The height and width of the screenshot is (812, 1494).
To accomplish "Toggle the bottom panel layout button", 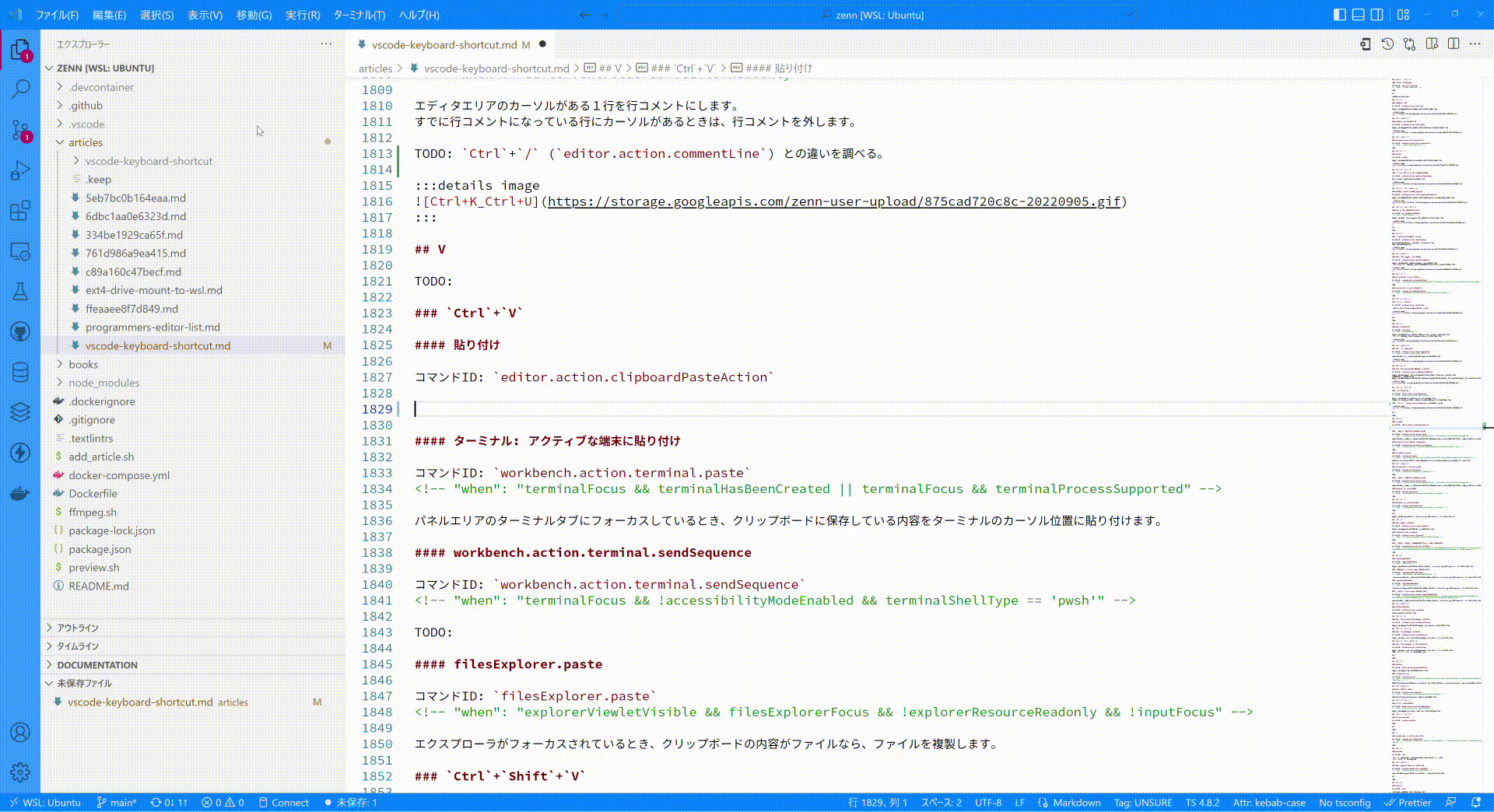I will point(1358,15).
